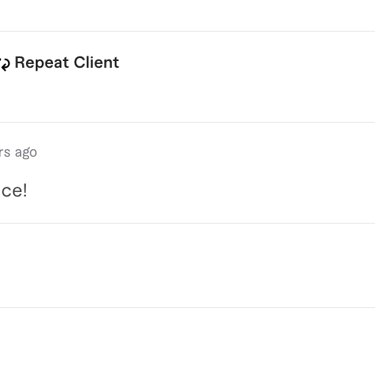375x375 pixels.
Task: Click the Repeat Client arrows icon
Action: coord(5,63)
